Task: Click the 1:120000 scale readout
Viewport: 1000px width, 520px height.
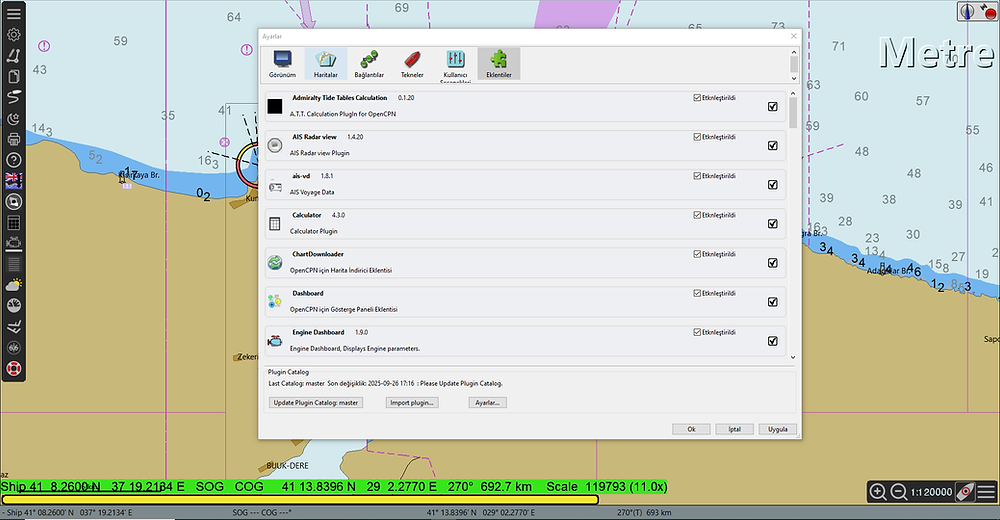Action: 931,492
